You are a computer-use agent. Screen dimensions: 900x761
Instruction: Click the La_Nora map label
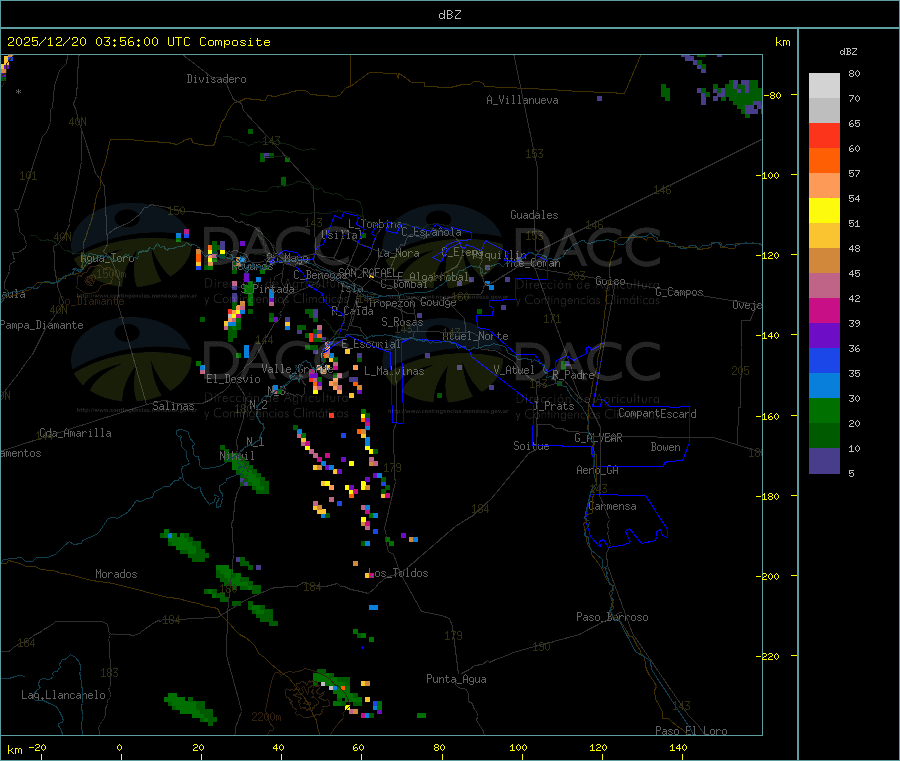(398, 253)
